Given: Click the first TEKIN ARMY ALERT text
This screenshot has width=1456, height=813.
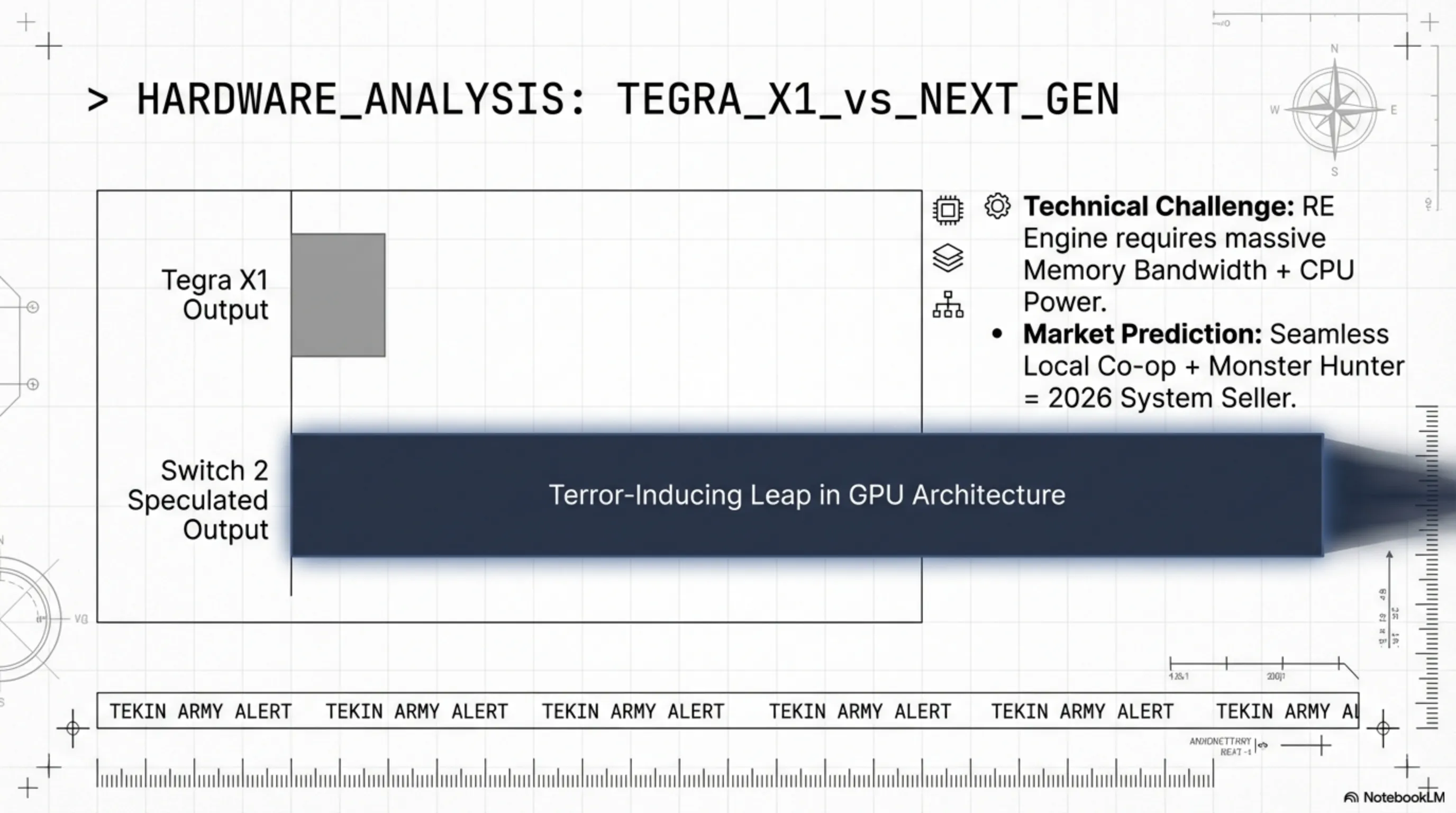Looking at the screenshot, I should pos(200,711).
